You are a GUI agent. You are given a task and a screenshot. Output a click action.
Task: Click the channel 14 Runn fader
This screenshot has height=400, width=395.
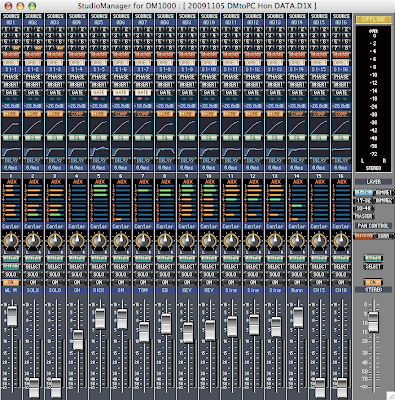tap(298, 318)
